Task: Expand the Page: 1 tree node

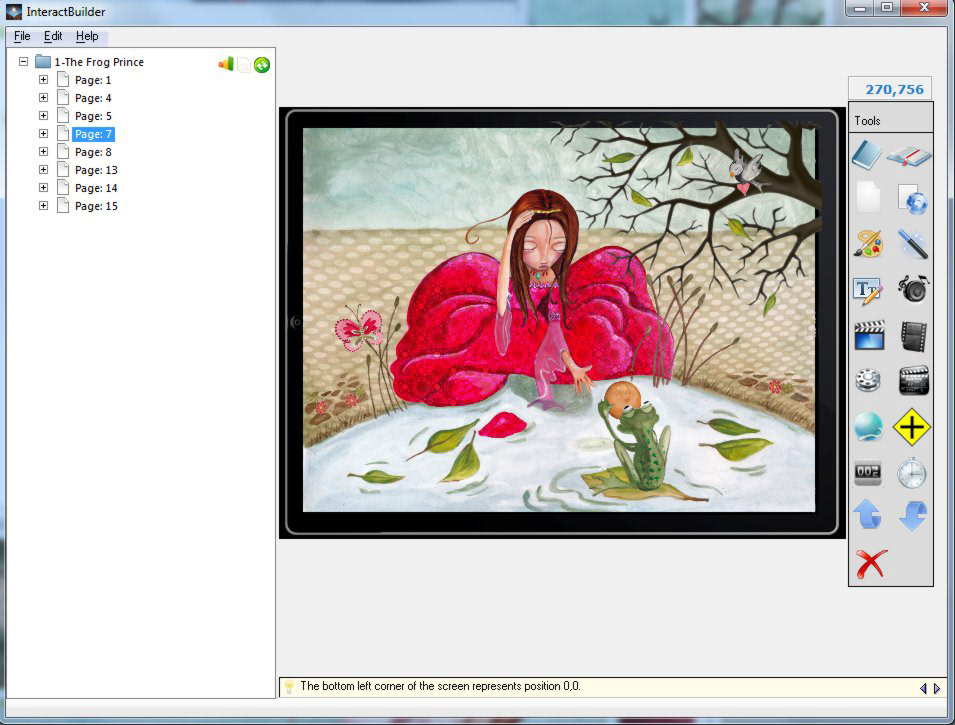Action: tap(43, 80)
